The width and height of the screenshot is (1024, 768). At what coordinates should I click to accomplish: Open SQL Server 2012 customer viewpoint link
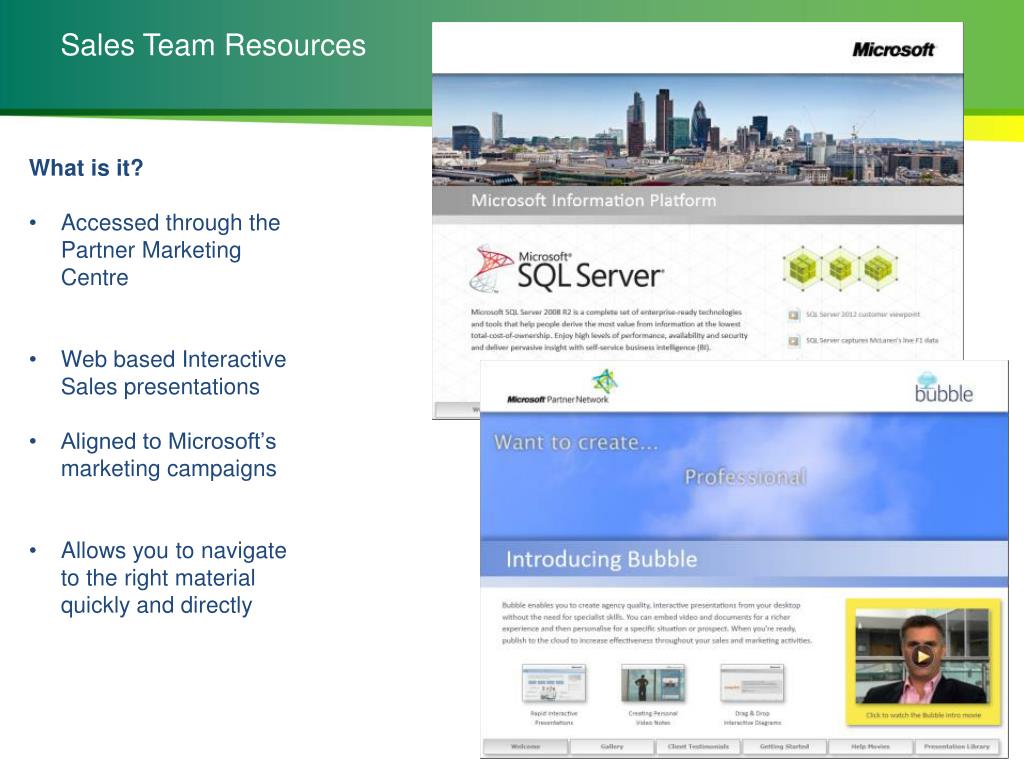(x=863, y=315)
